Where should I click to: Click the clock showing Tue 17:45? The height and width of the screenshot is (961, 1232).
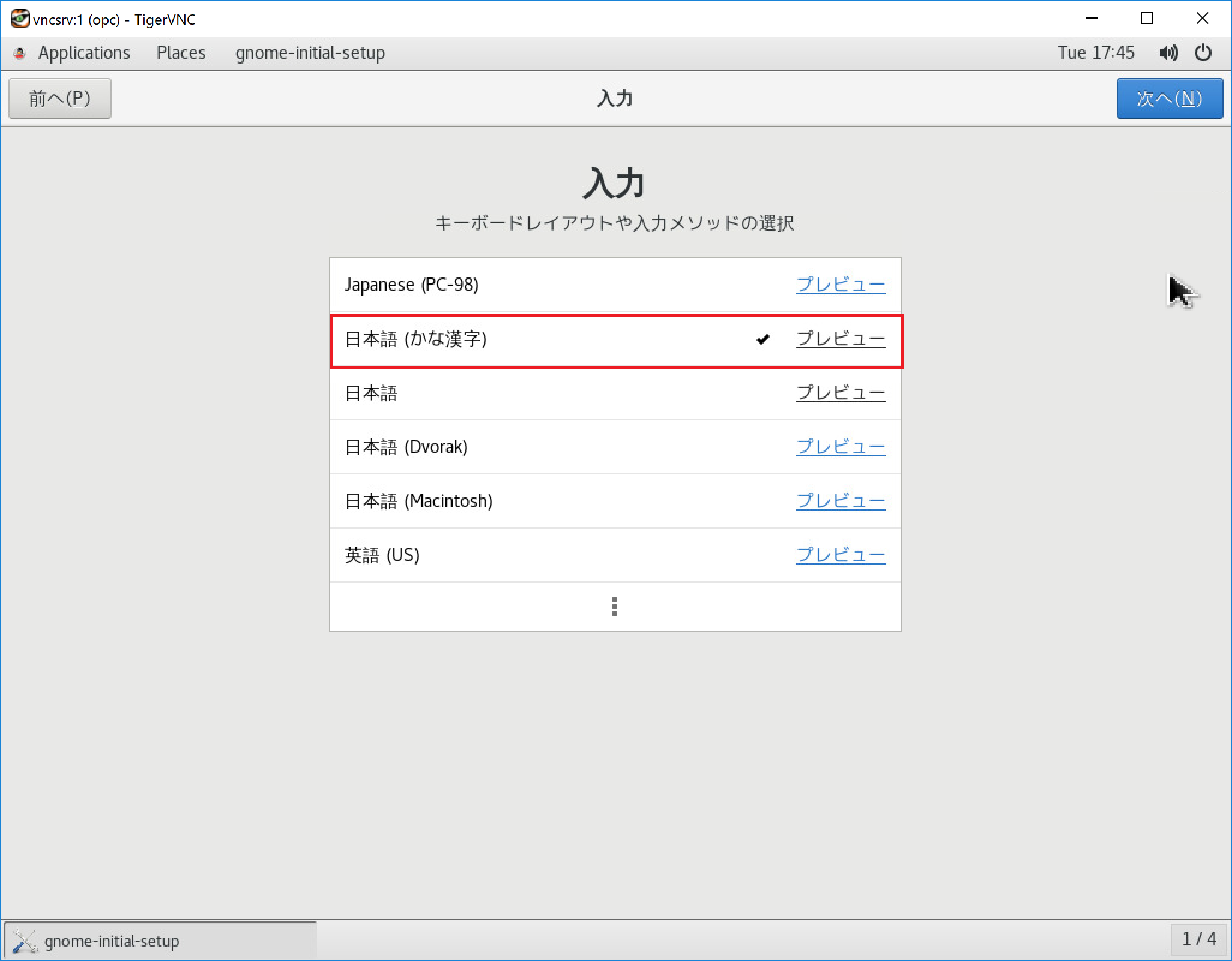[x=1097, y=52]
